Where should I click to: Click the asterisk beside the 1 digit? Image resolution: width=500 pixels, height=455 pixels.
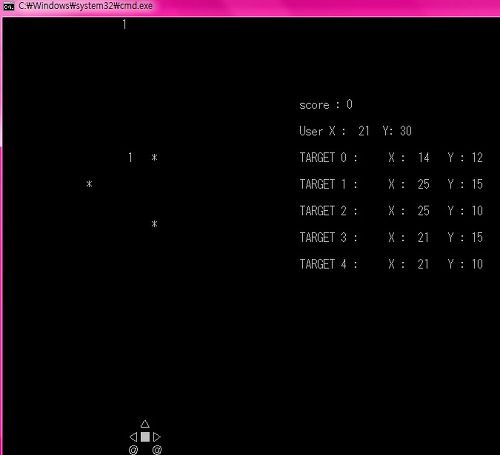coord(154,157)
